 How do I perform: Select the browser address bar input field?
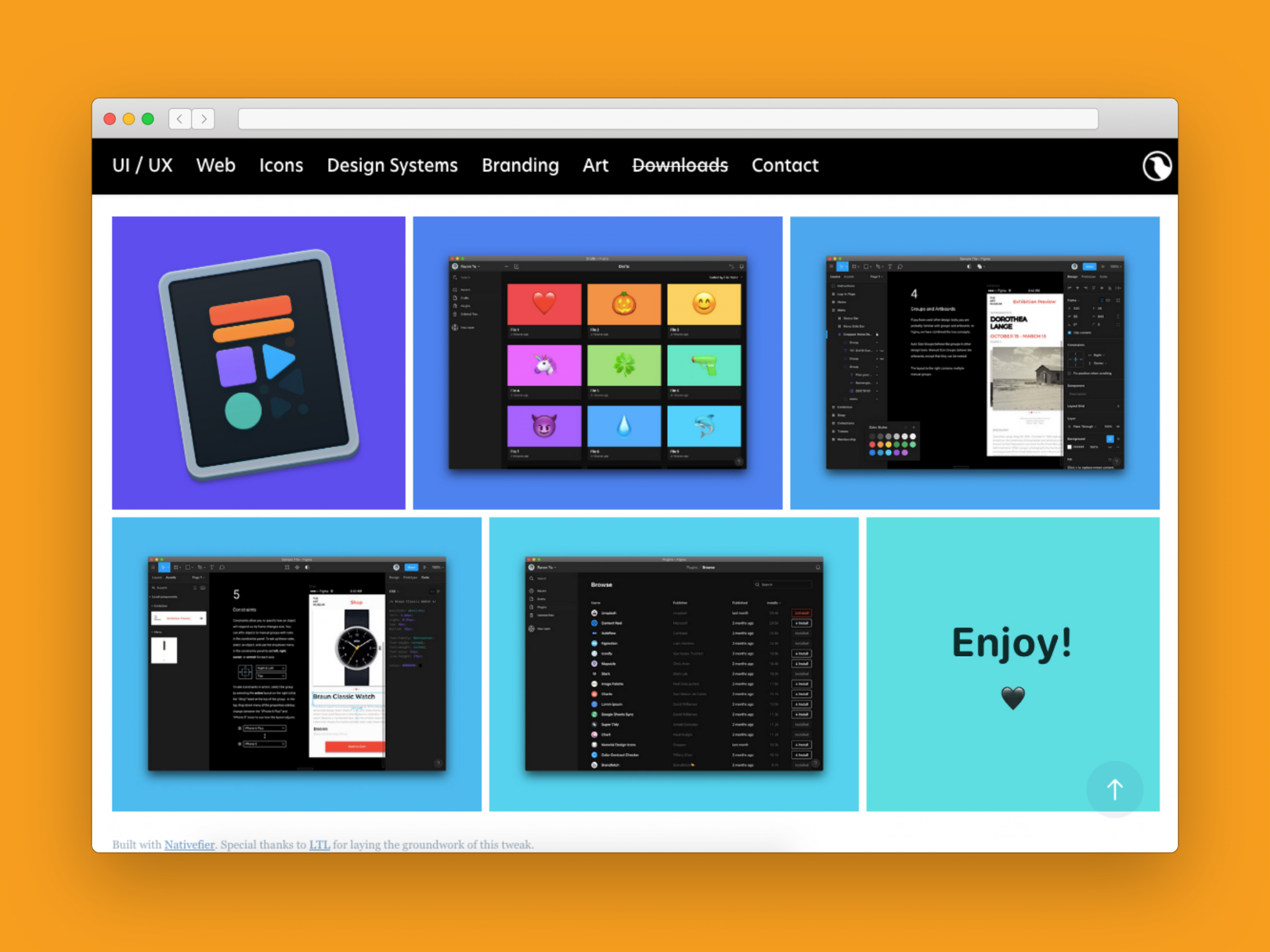(x=683, y=120)
